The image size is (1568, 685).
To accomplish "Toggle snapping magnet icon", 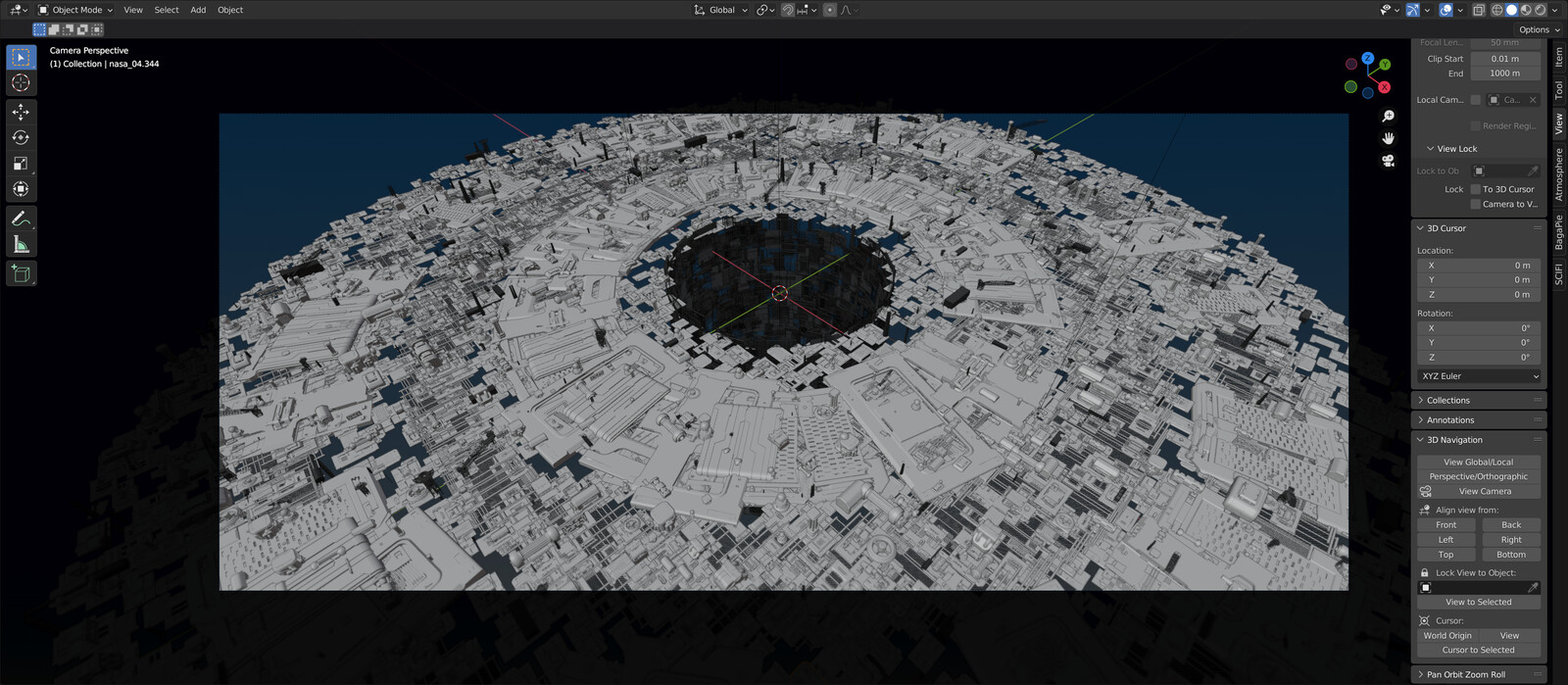I will 788,10.
